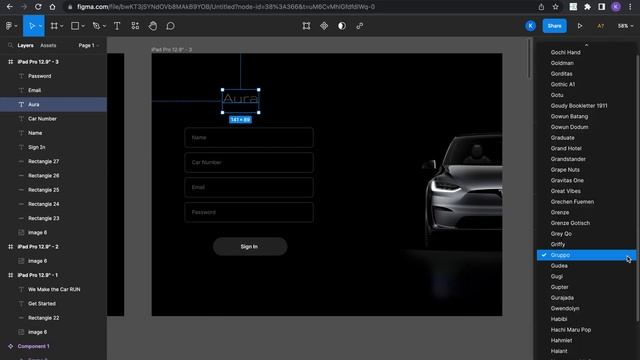Click the Share button

[554, 26]
